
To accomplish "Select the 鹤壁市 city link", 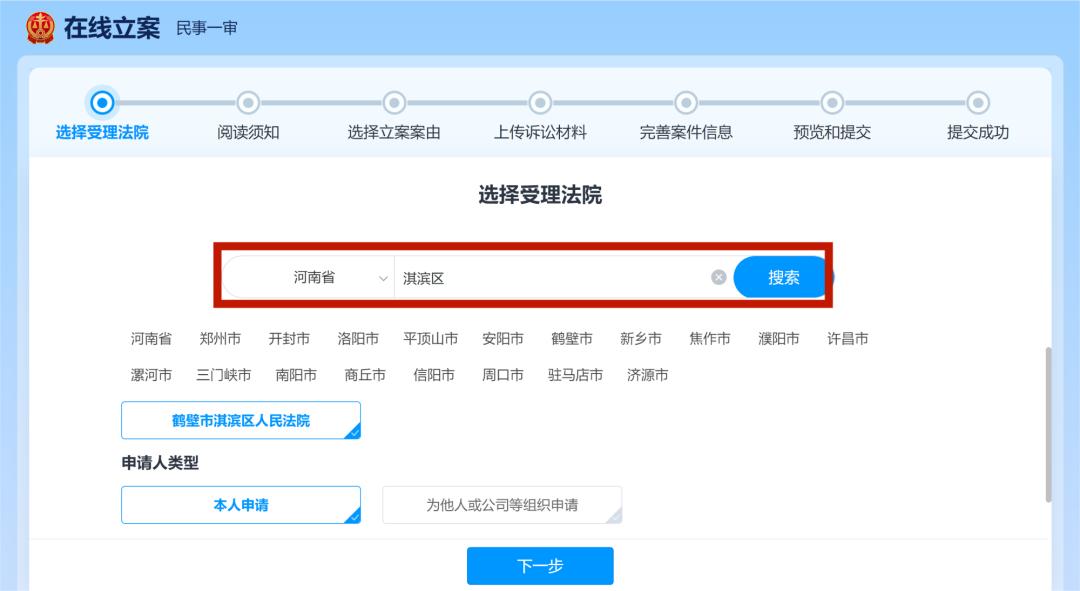I will [x=572, y=339].
